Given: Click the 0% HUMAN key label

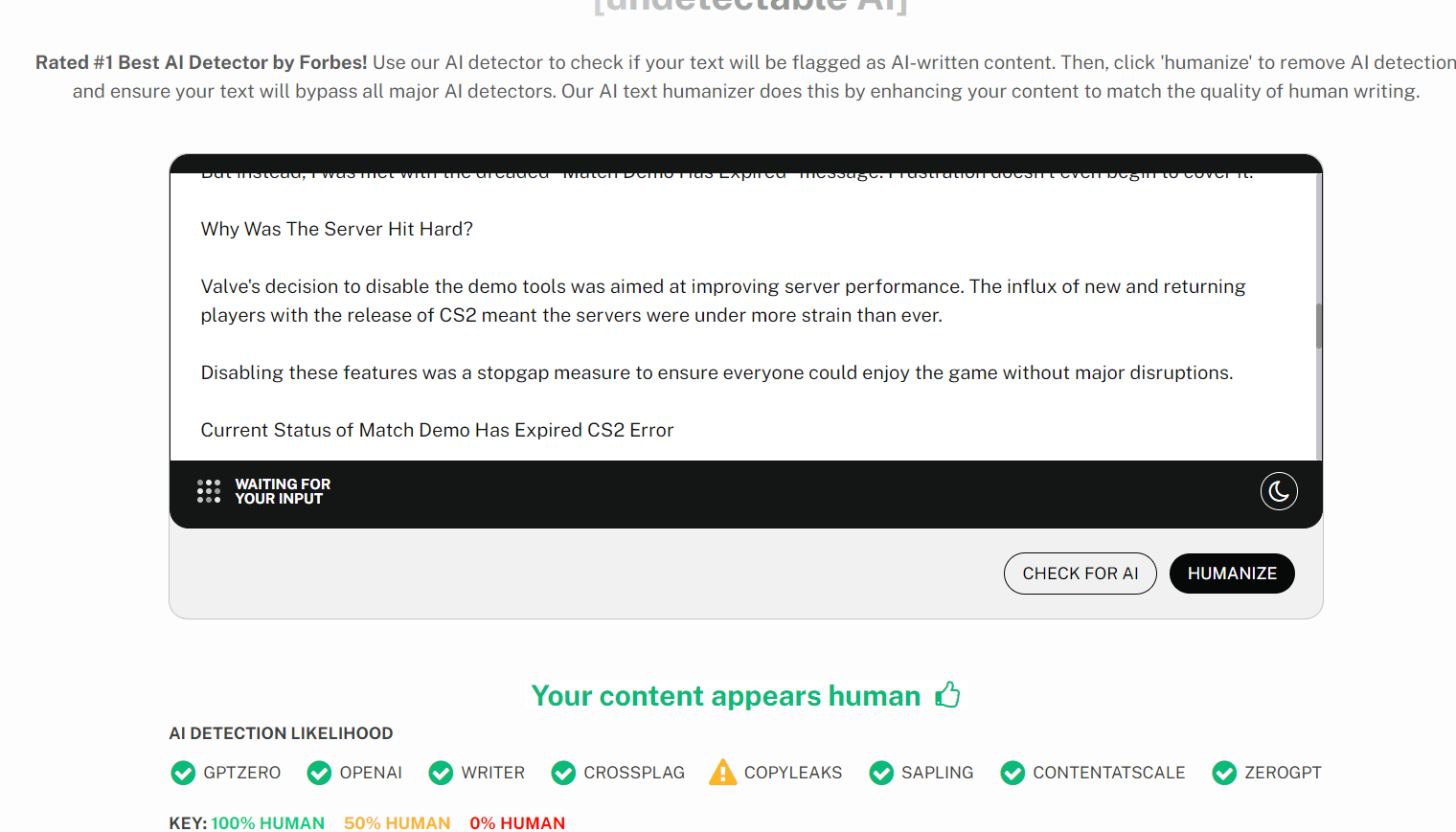Looking at the screenshot, I should click(x=517, y=823).
